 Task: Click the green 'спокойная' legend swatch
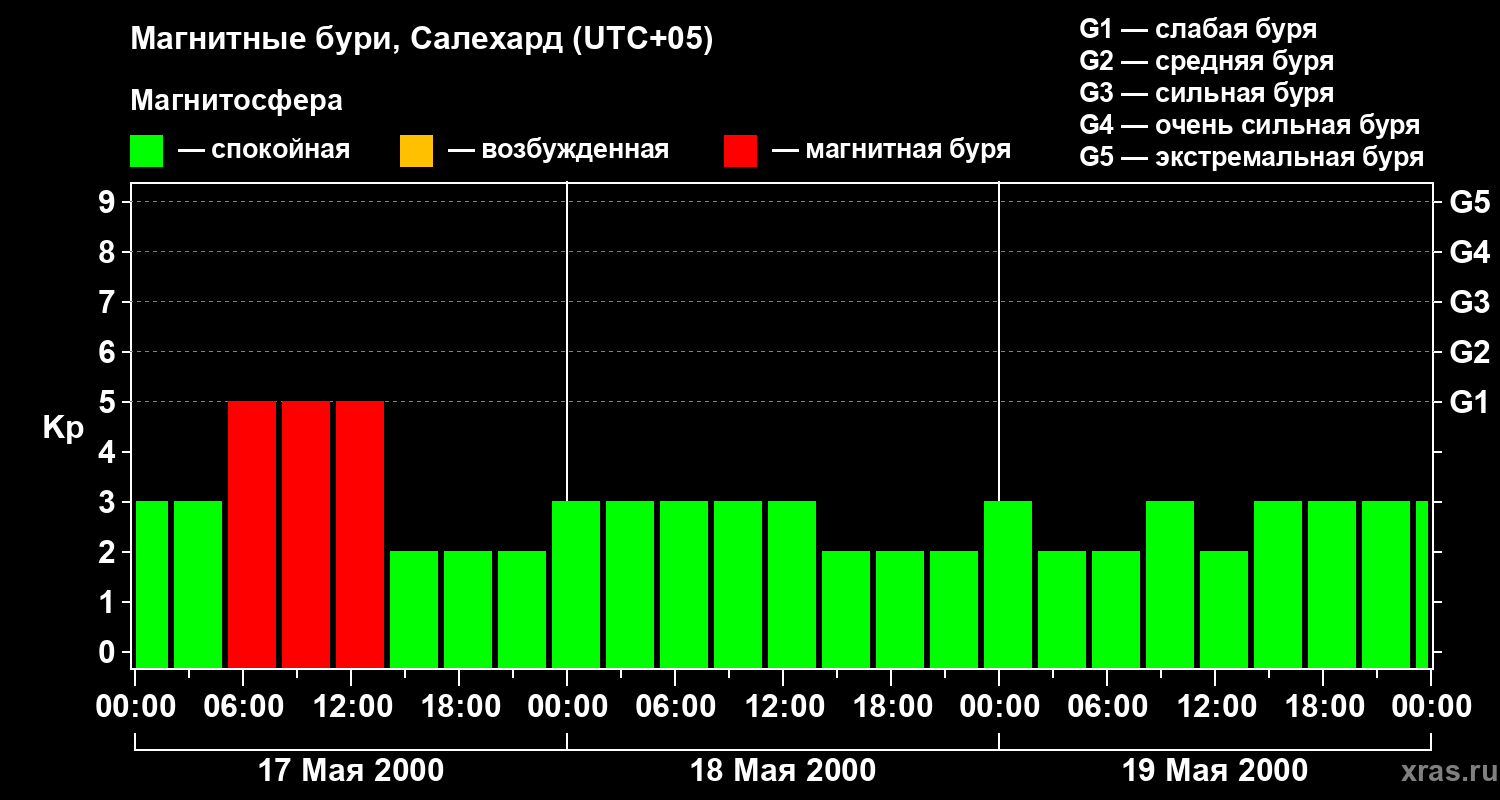click(x=147, y=151)
